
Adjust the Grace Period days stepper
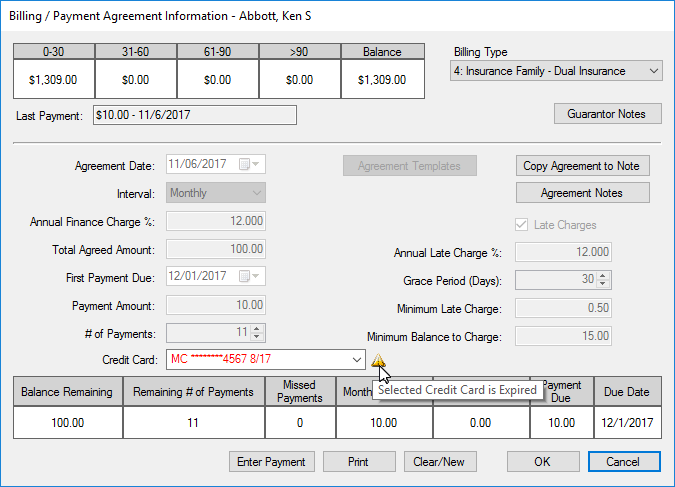603,281
